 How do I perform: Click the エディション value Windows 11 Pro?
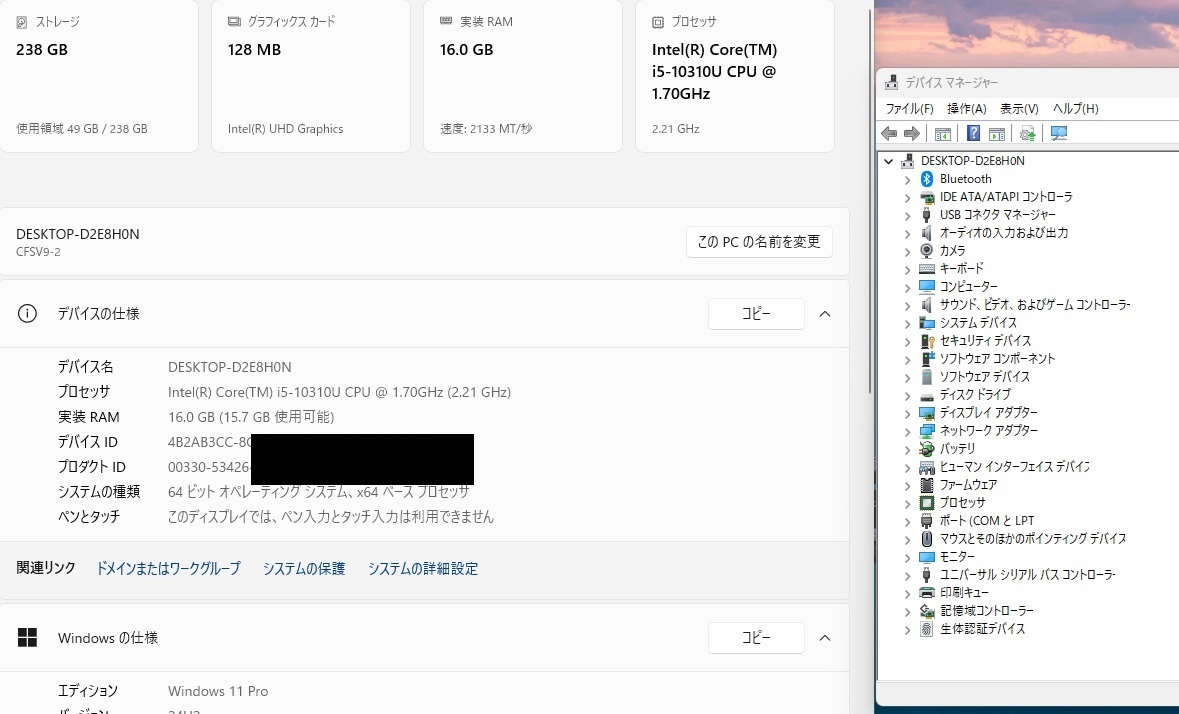coord(217,691)
